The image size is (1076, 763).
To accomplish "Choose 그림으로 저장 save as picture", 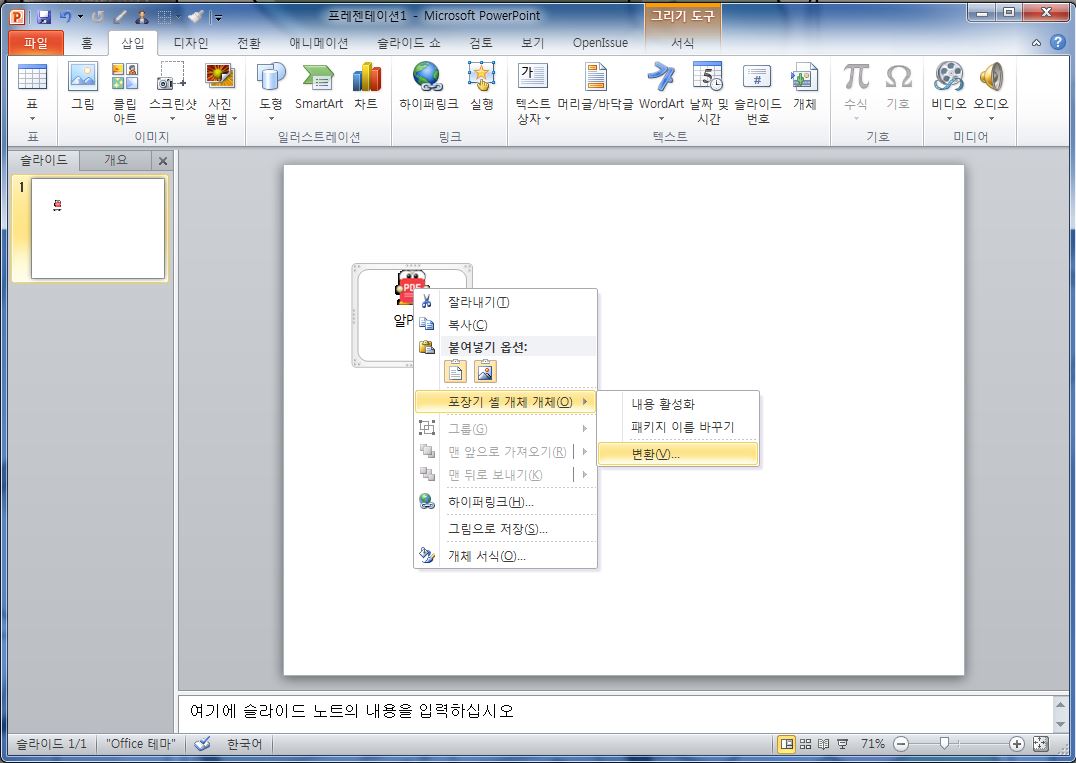I will pos(506,529).
